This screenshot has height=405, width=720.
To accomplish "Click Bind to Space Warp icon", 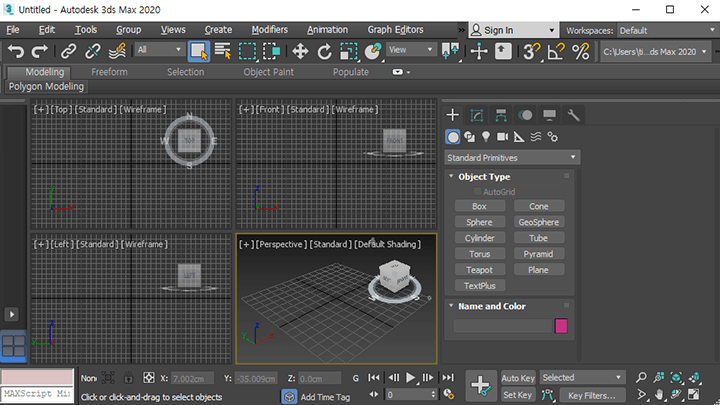I will coord(117,51).
